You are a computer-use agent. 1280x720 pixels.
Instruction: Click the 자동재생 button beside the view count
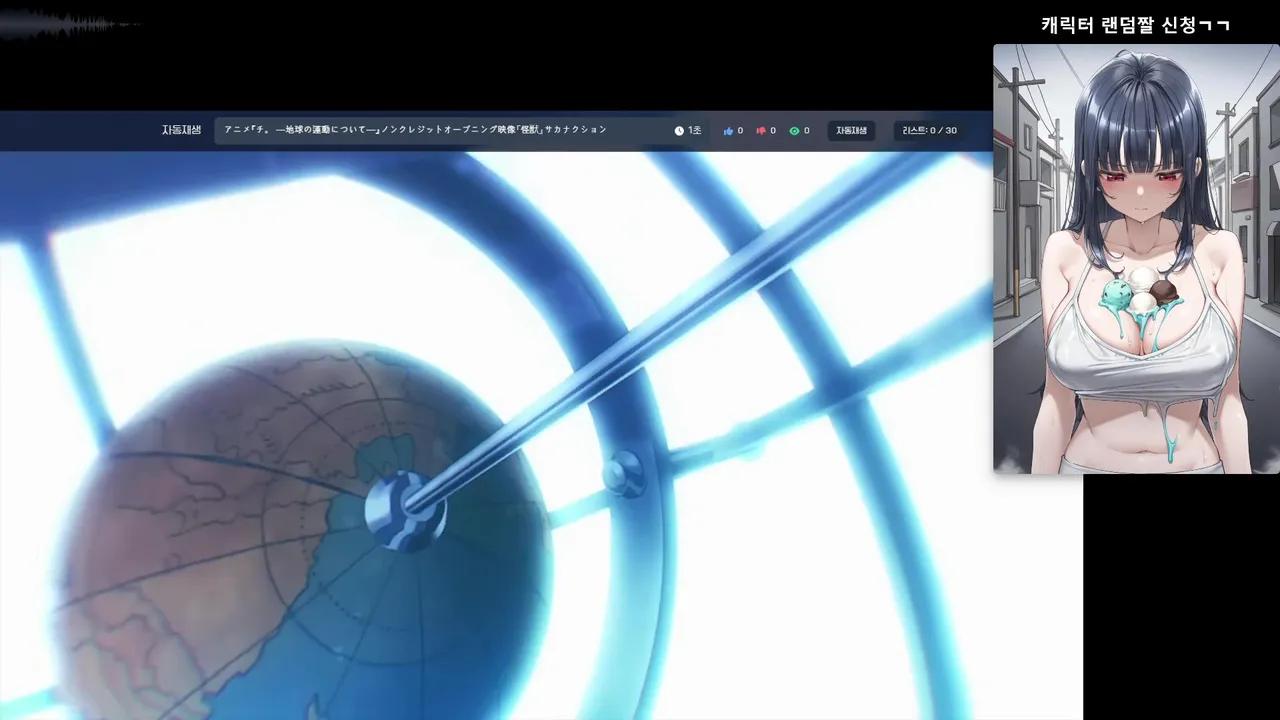851,131
